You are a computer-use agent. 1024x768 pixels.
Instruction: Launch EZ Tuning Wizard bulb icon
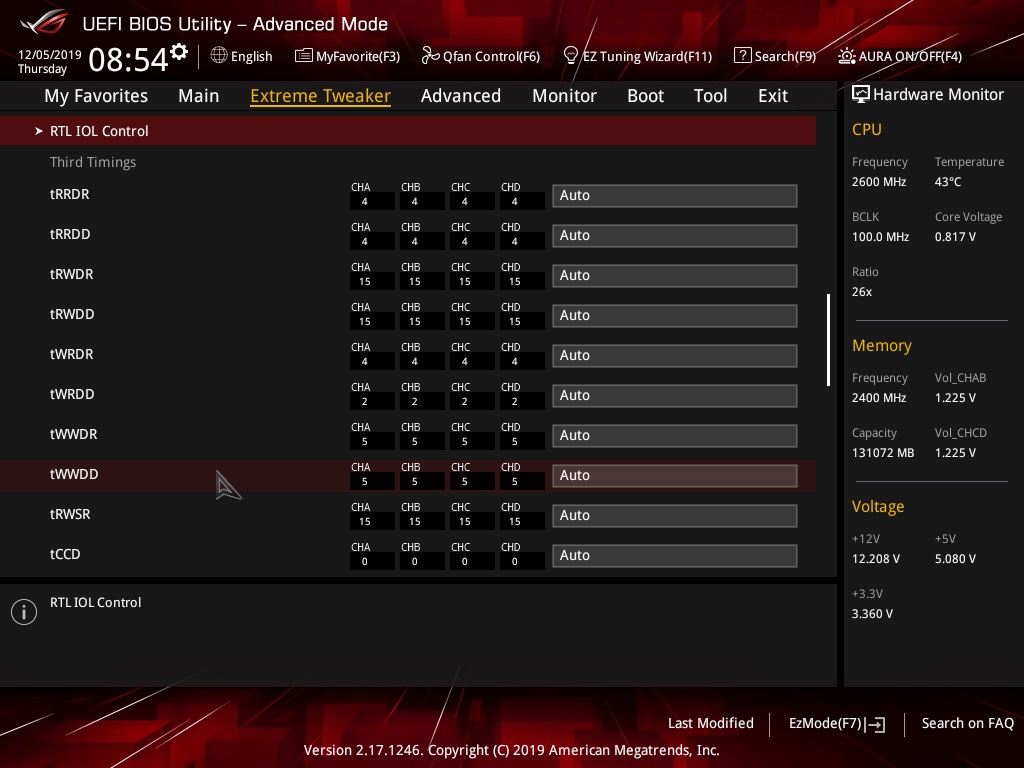coord(571,56)
